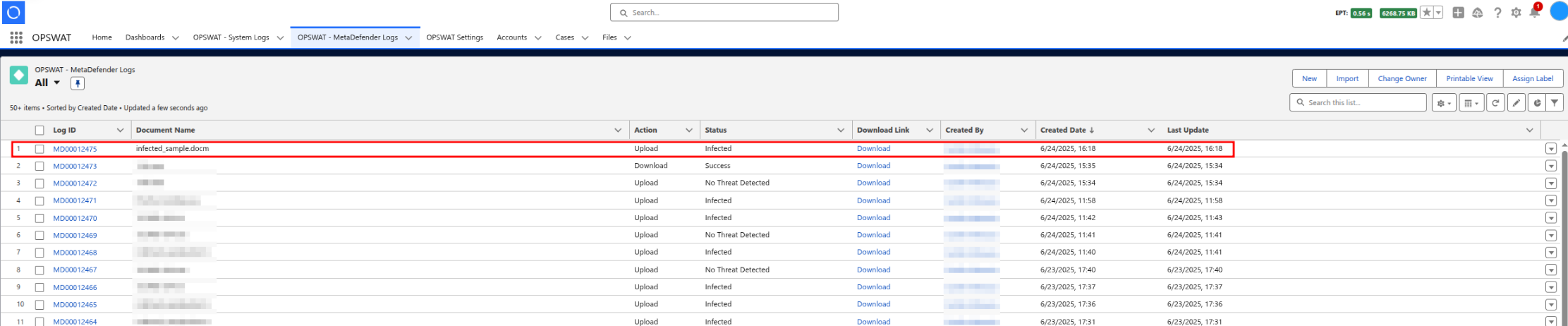
Task: Click the MetaDefender Logs object icon
Action: point(19,76)
